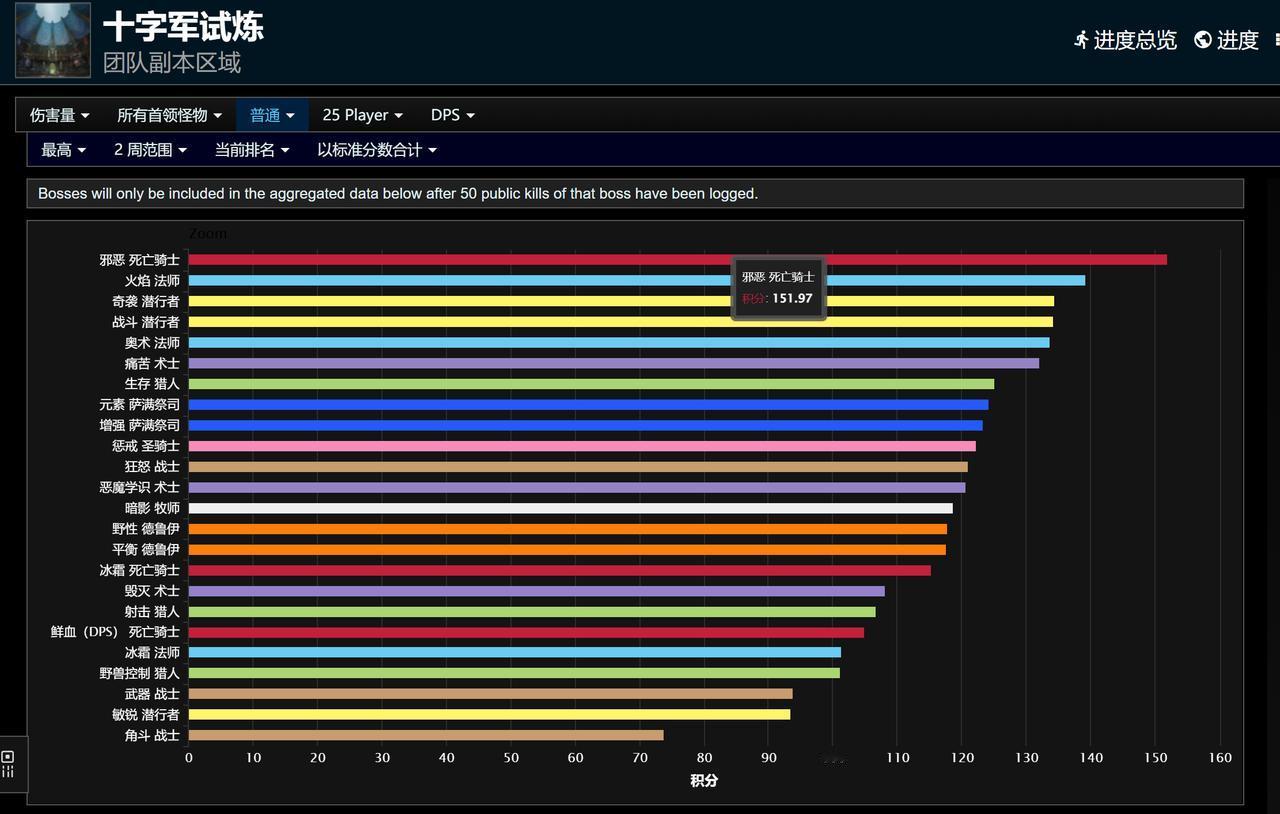Expand the 伤害量 dropdown
The image size is (1280, 814).
coord(59,115)
